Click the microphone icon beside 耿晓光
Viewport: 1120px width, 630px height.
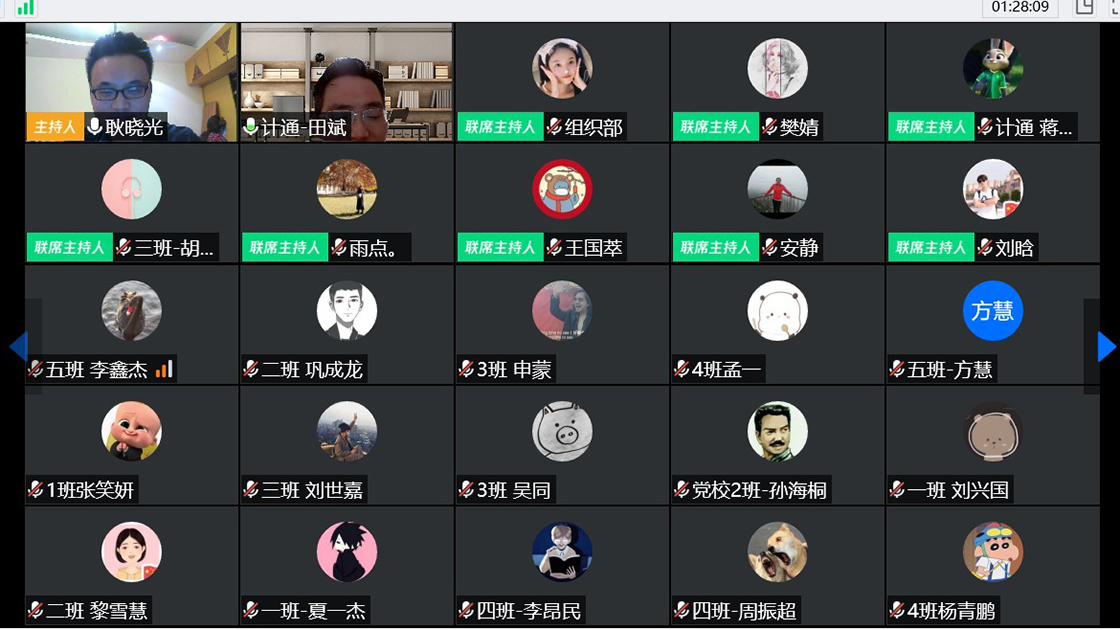(x=94, y=126)
